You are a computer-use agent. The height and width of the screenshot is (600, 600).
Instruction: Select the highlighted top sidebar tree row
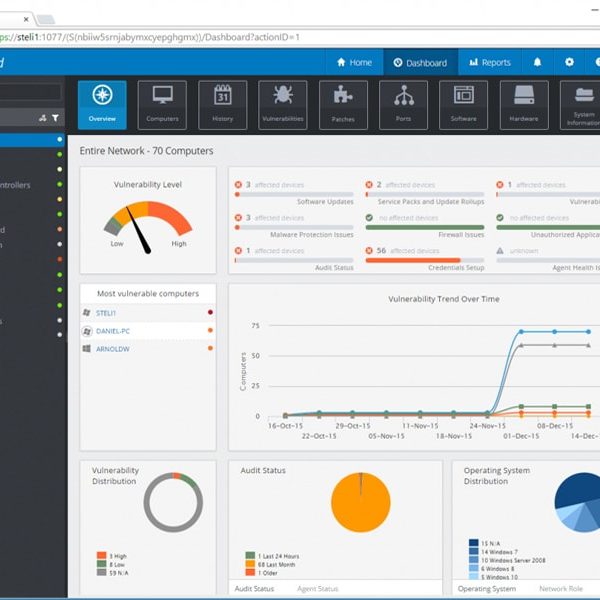point(32,140)
